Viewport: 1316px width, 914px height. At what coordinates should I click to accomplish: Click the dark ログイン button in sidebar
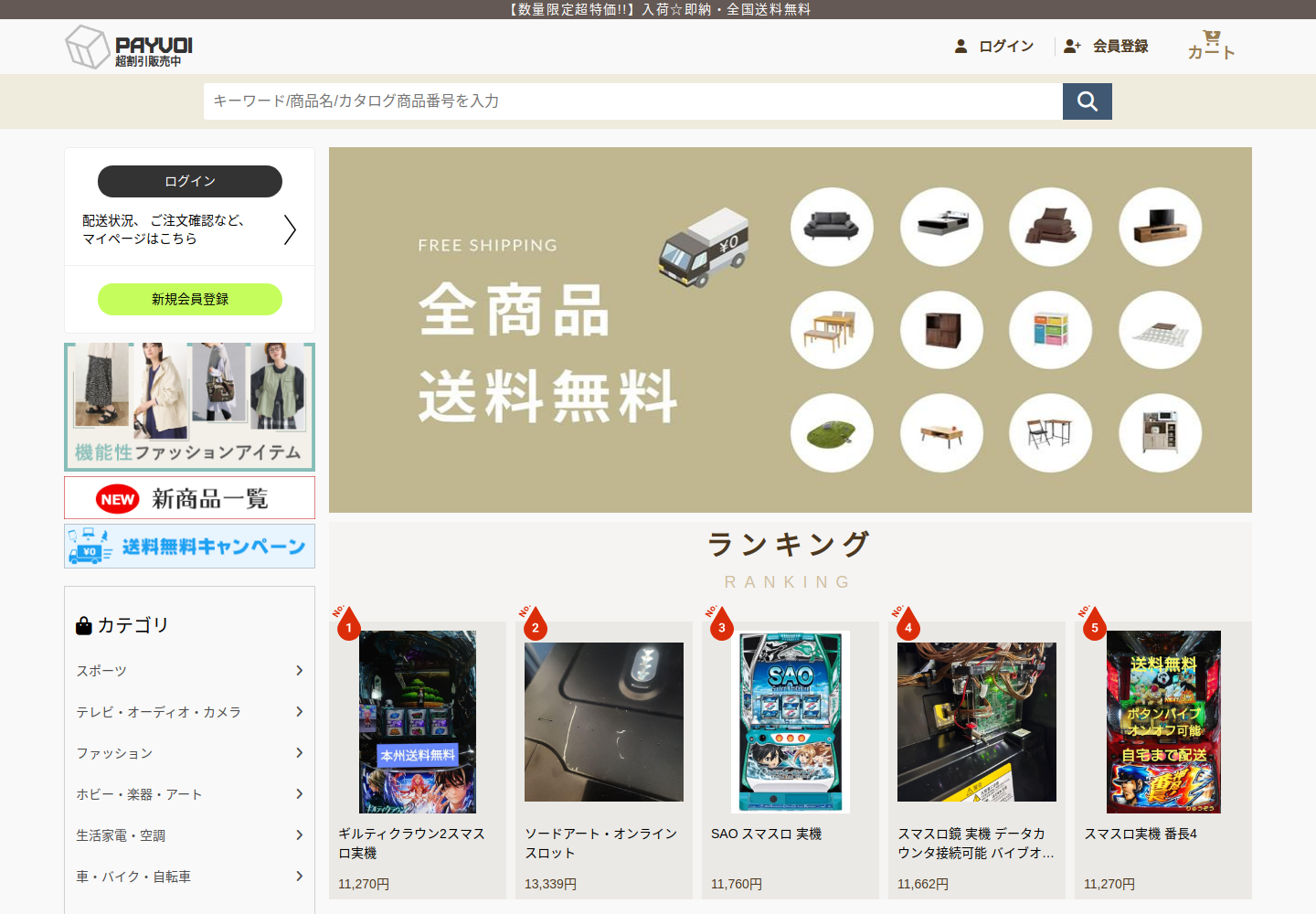(x=190, y=181)
